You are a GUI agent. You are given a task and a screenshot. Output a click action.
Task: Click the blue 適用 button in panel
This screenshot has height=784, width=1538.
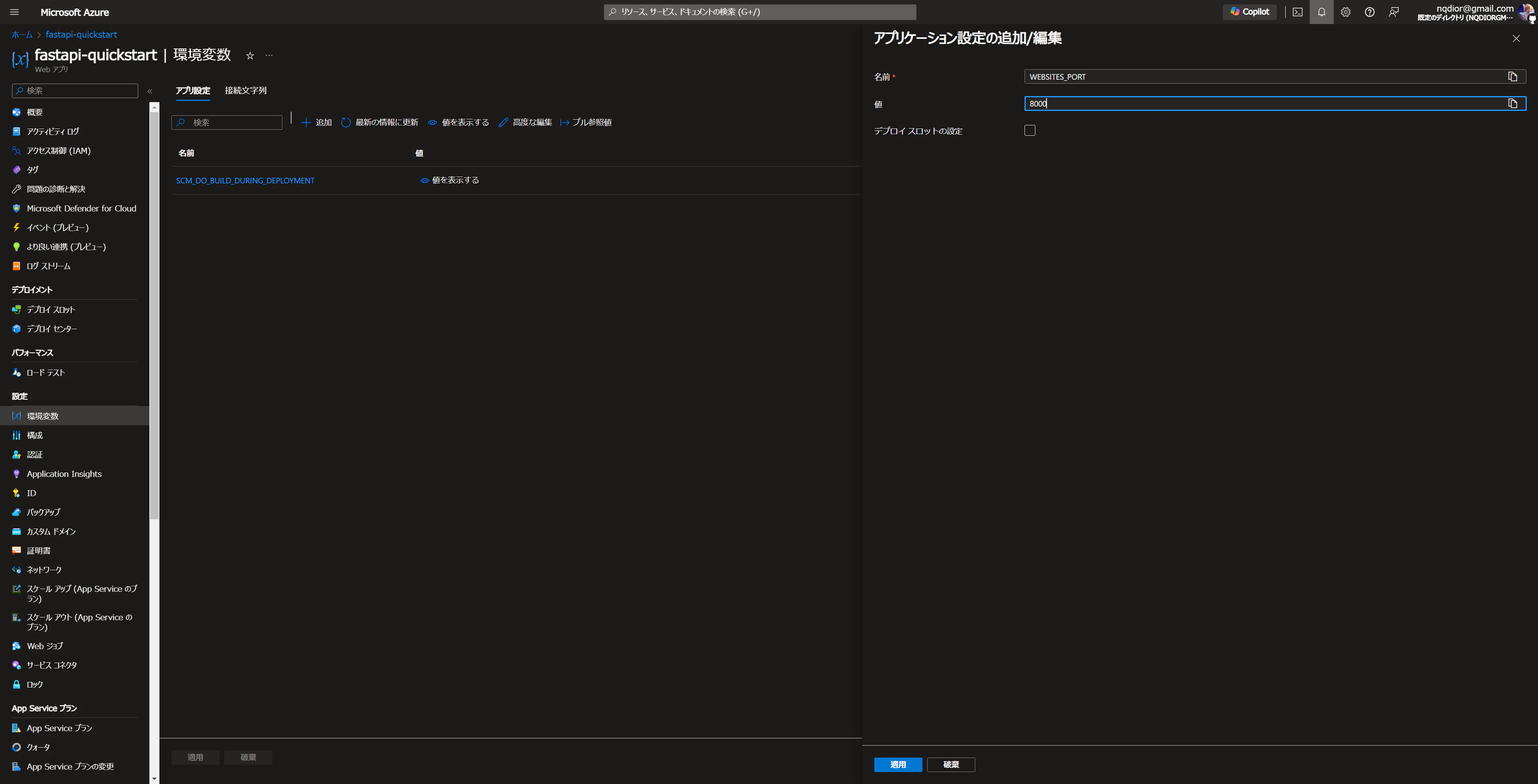pos(897,764)
